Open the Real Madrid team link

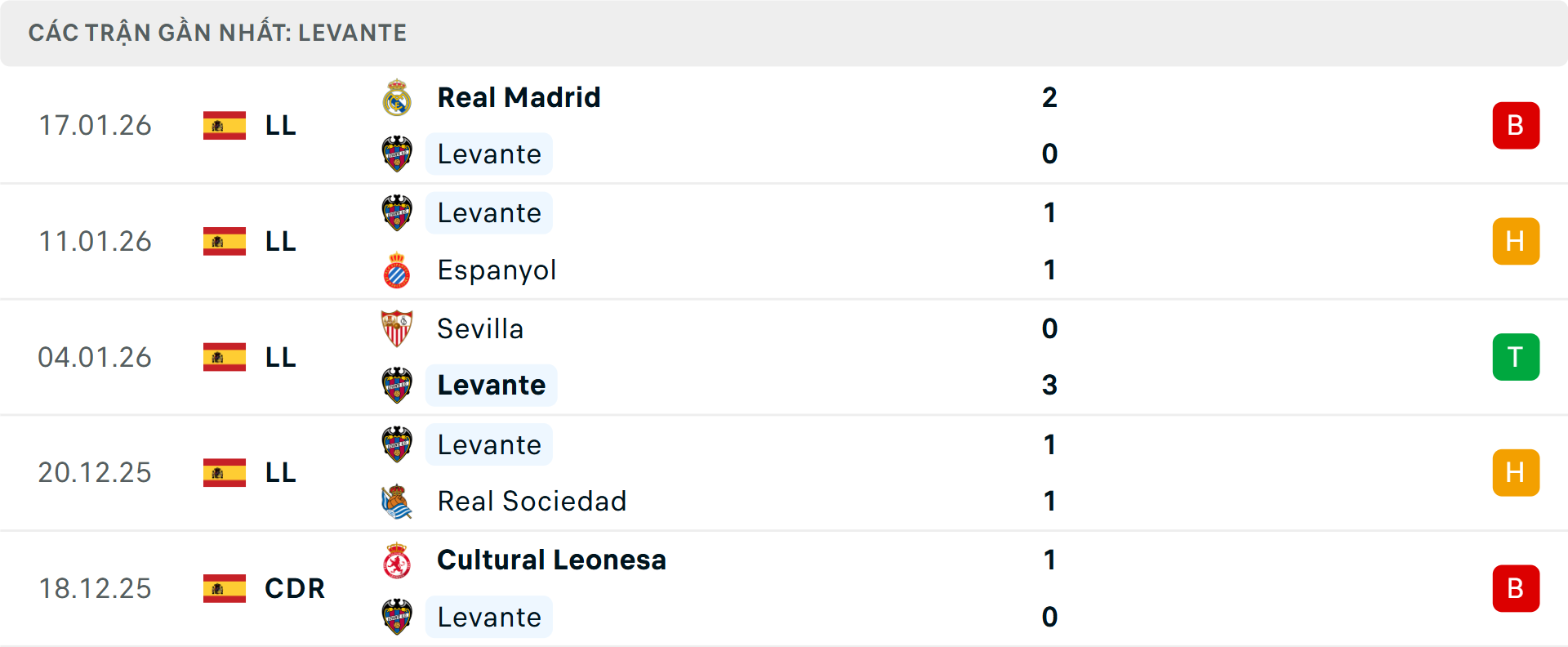519,98
